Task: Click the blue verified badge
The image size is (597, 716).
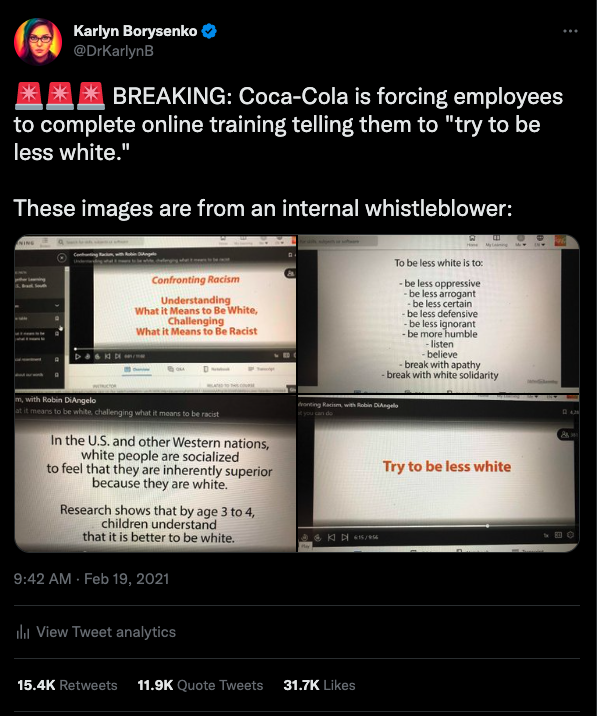Action: point(209,32)
